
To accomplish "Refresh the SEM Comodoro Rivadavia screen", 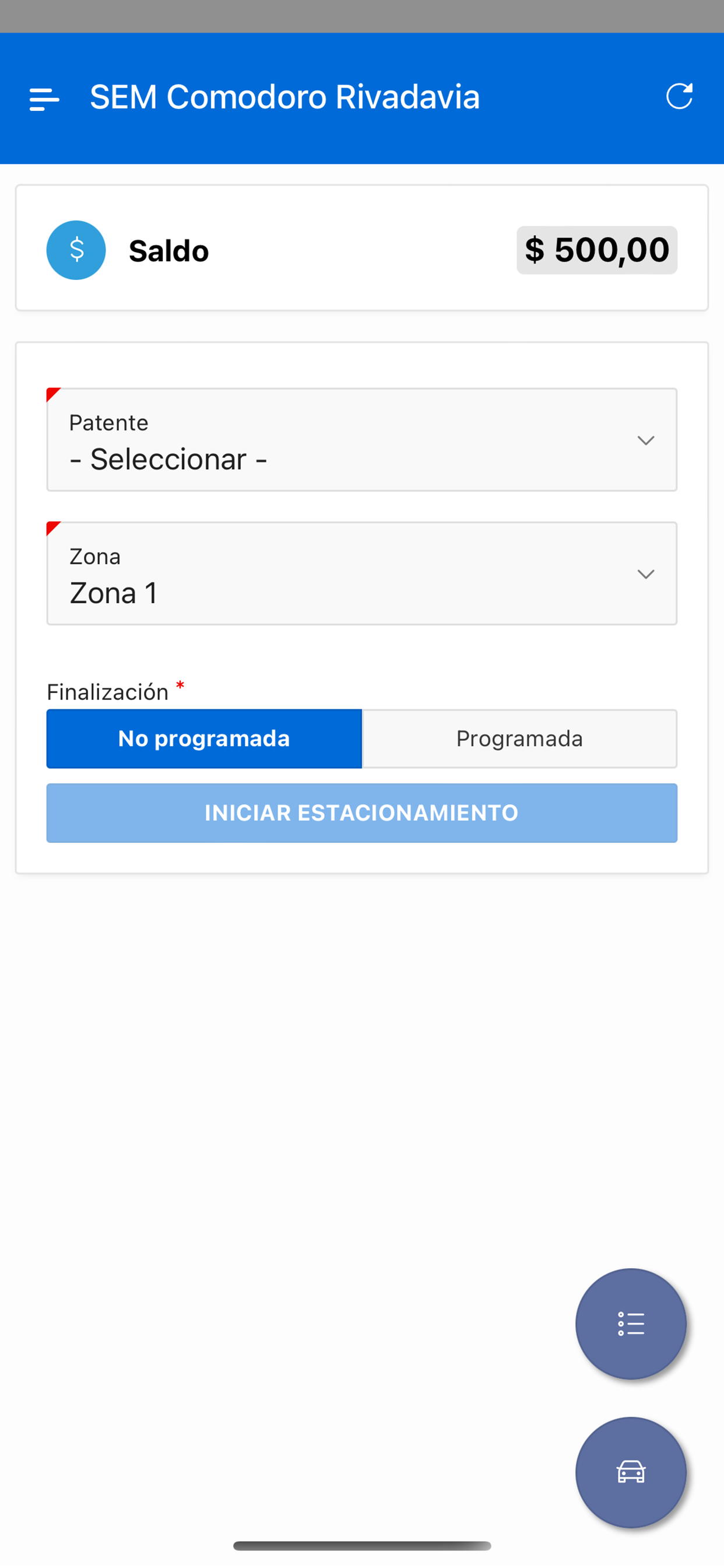I will pyautogui.click(x=680, y=96).
